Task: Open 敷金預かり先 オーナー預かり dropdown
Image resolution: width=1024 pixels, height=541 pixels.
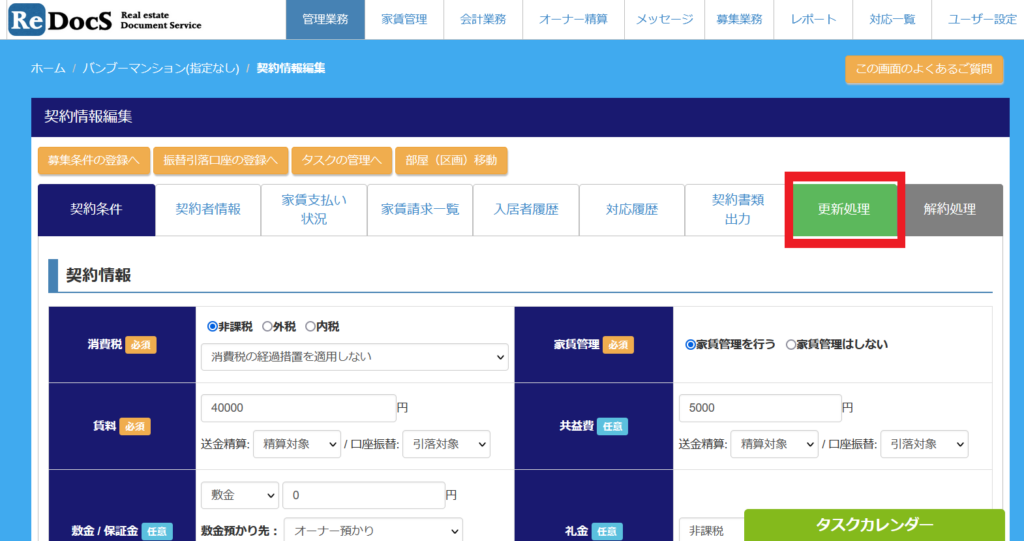Action: point(374,531)
